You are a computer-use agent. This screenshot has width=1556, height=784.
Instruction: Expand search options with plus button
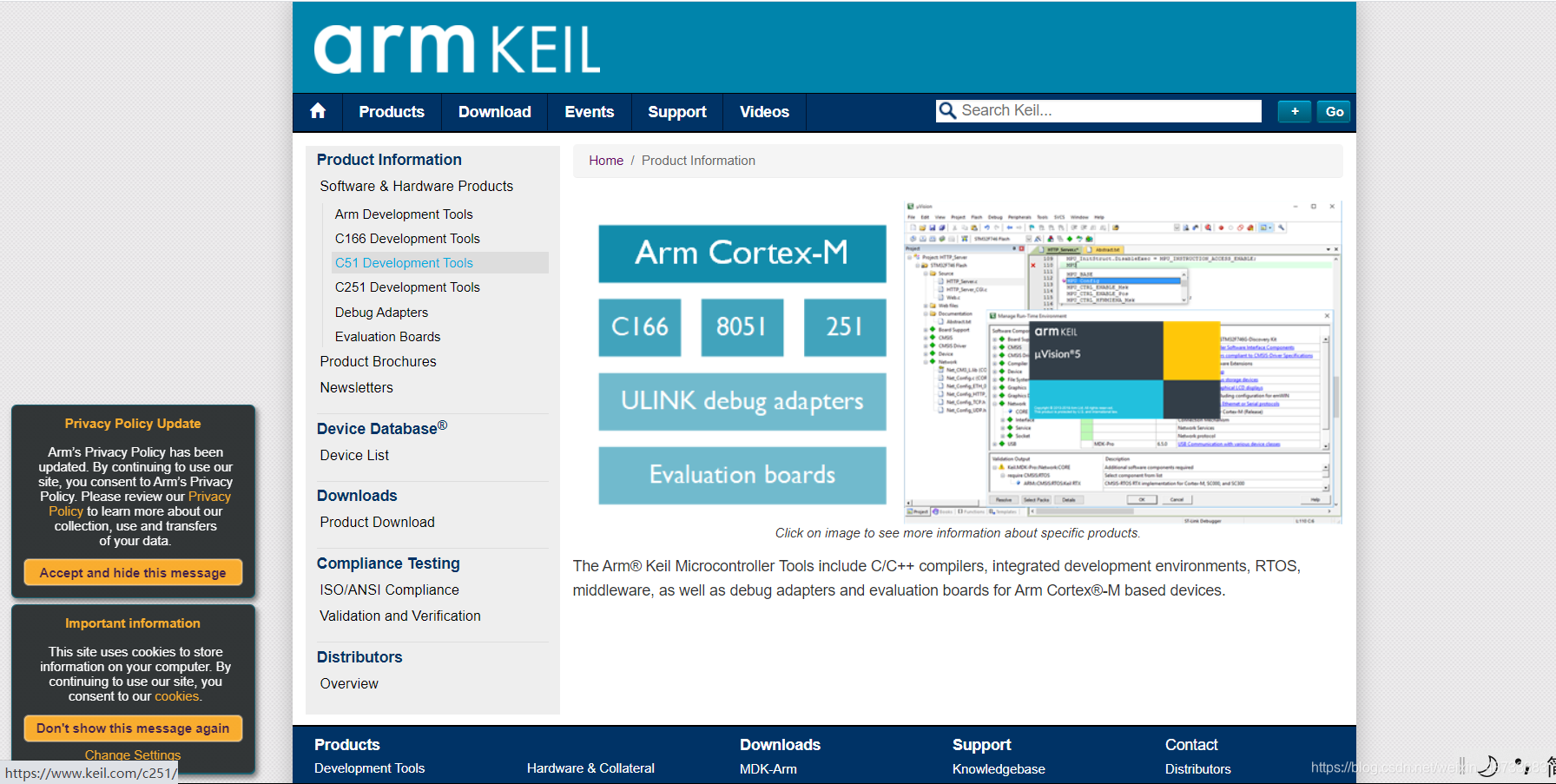click(1295, 111)
